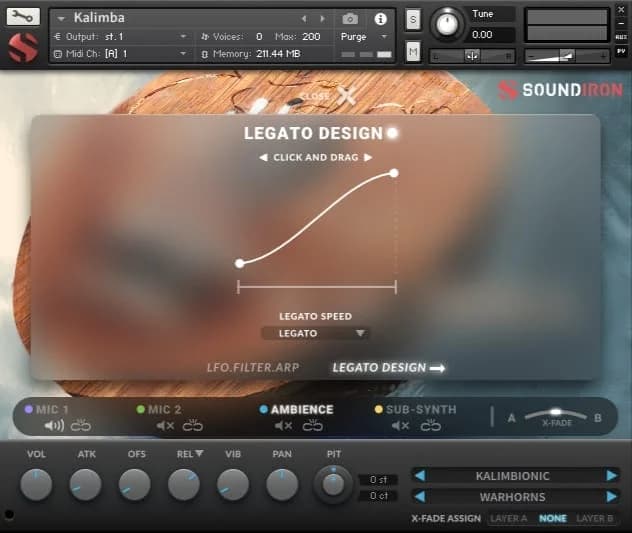
Task: Expand the REL knob dropdown arrow
Action: (199, 454)
